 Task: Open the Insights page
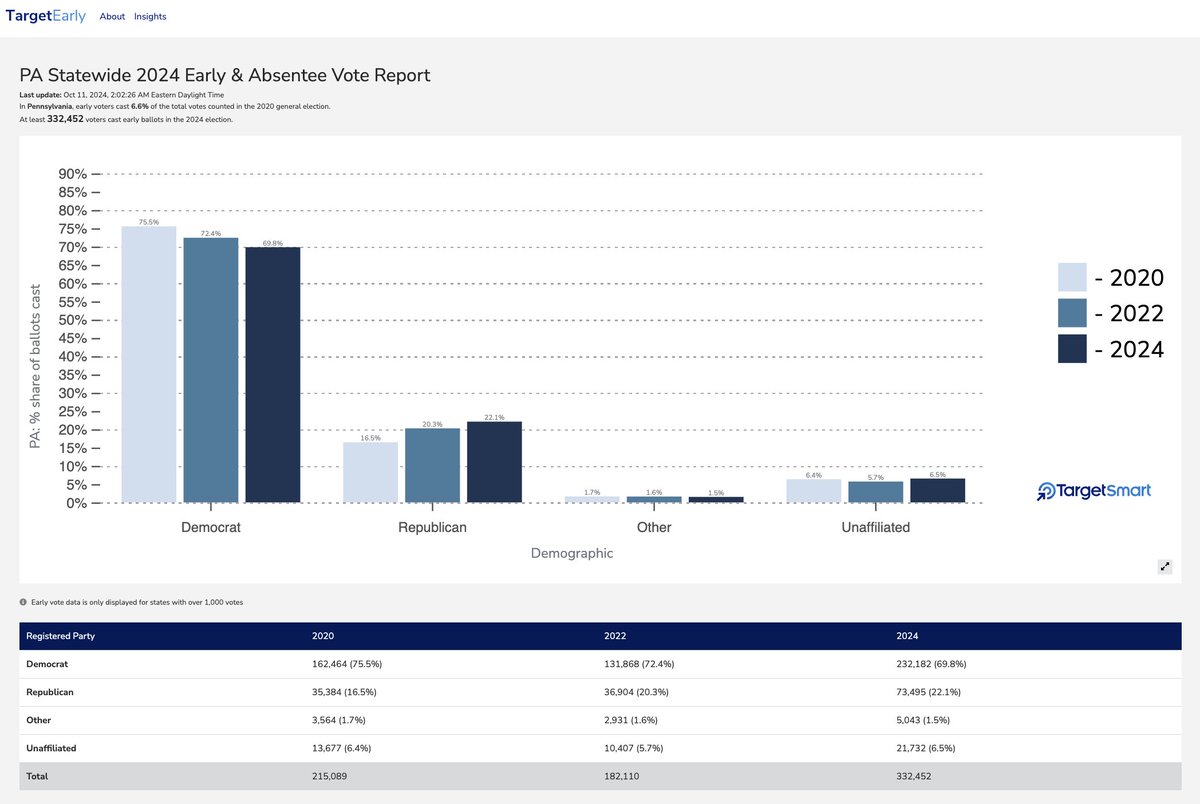[x=150, y=17]
